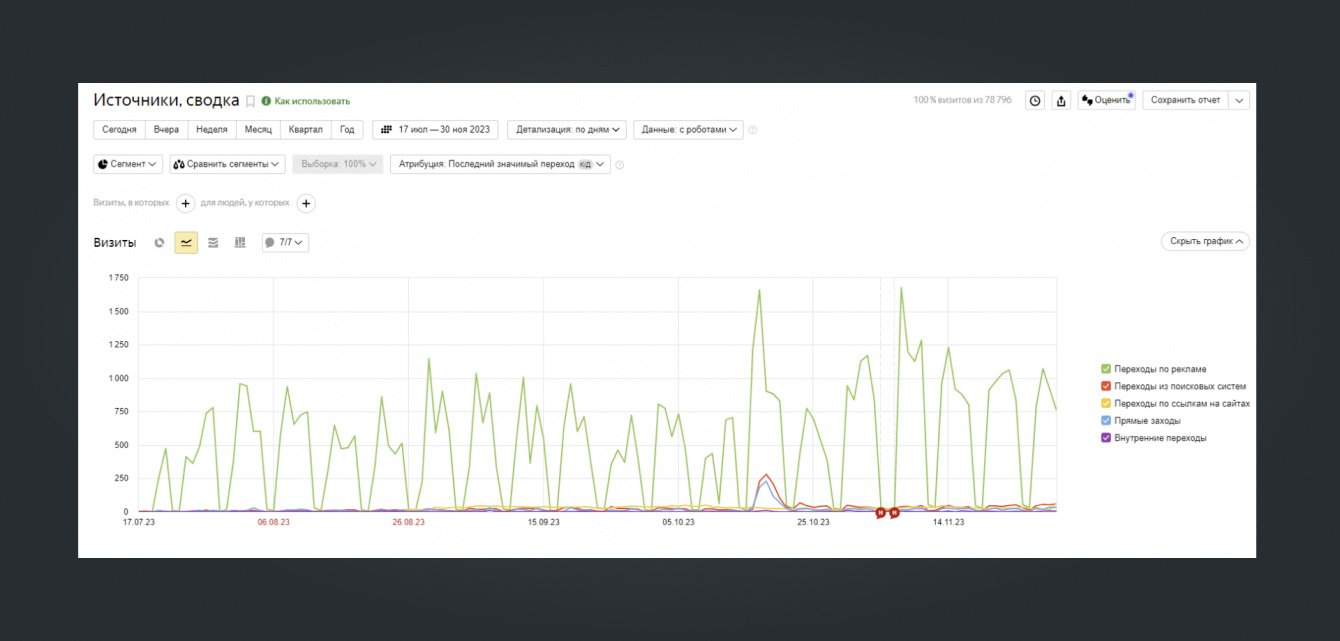Click the 26.08.23 axis date label
Screen dimensions: 1340x641
[x=408, y=522]
